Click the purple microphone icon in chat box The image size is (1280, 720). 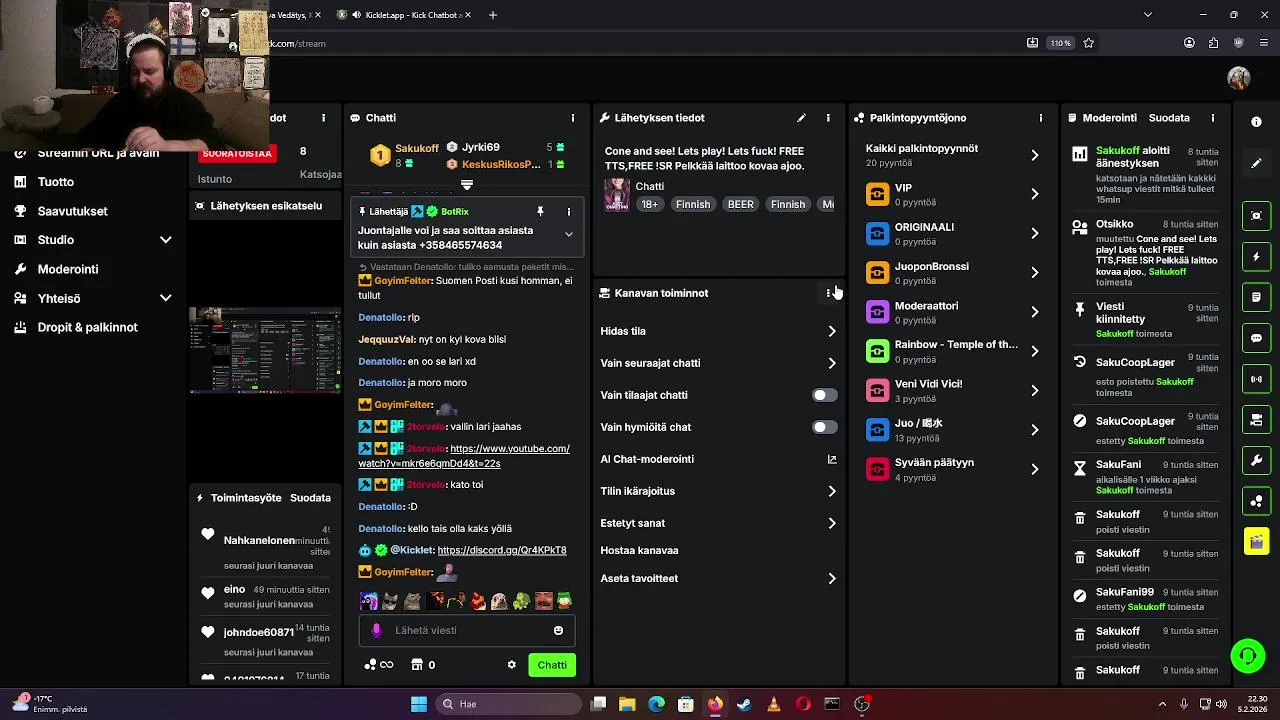coord(376,630)
